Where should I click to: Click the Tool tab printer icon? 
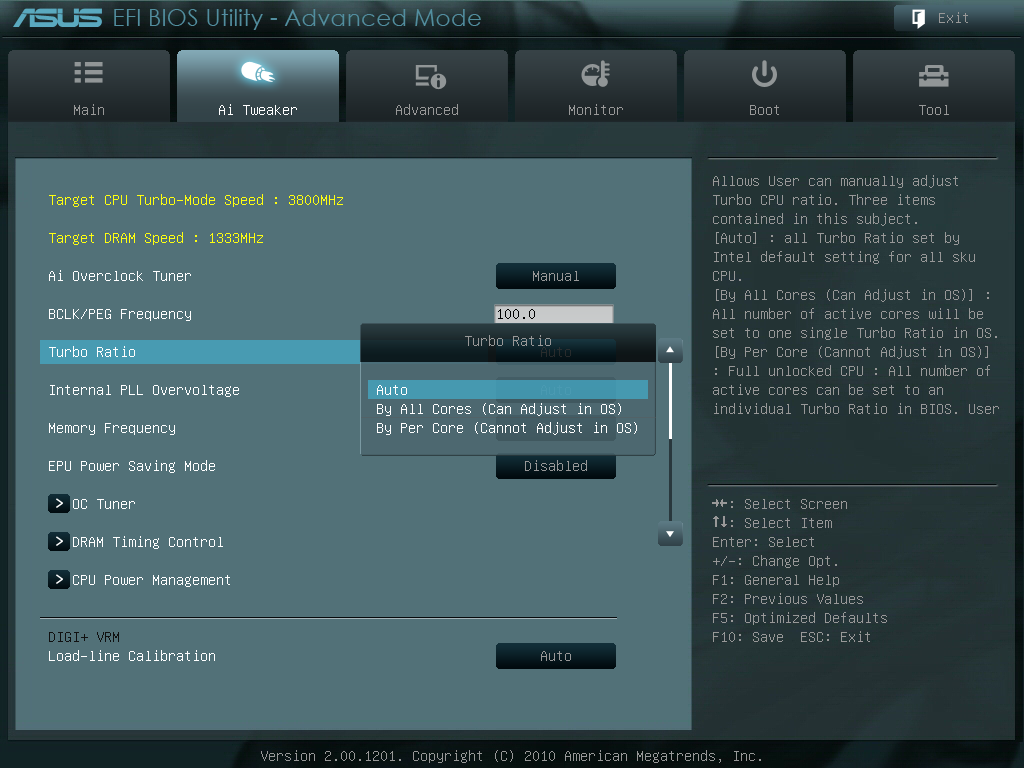tap(933, 76)
